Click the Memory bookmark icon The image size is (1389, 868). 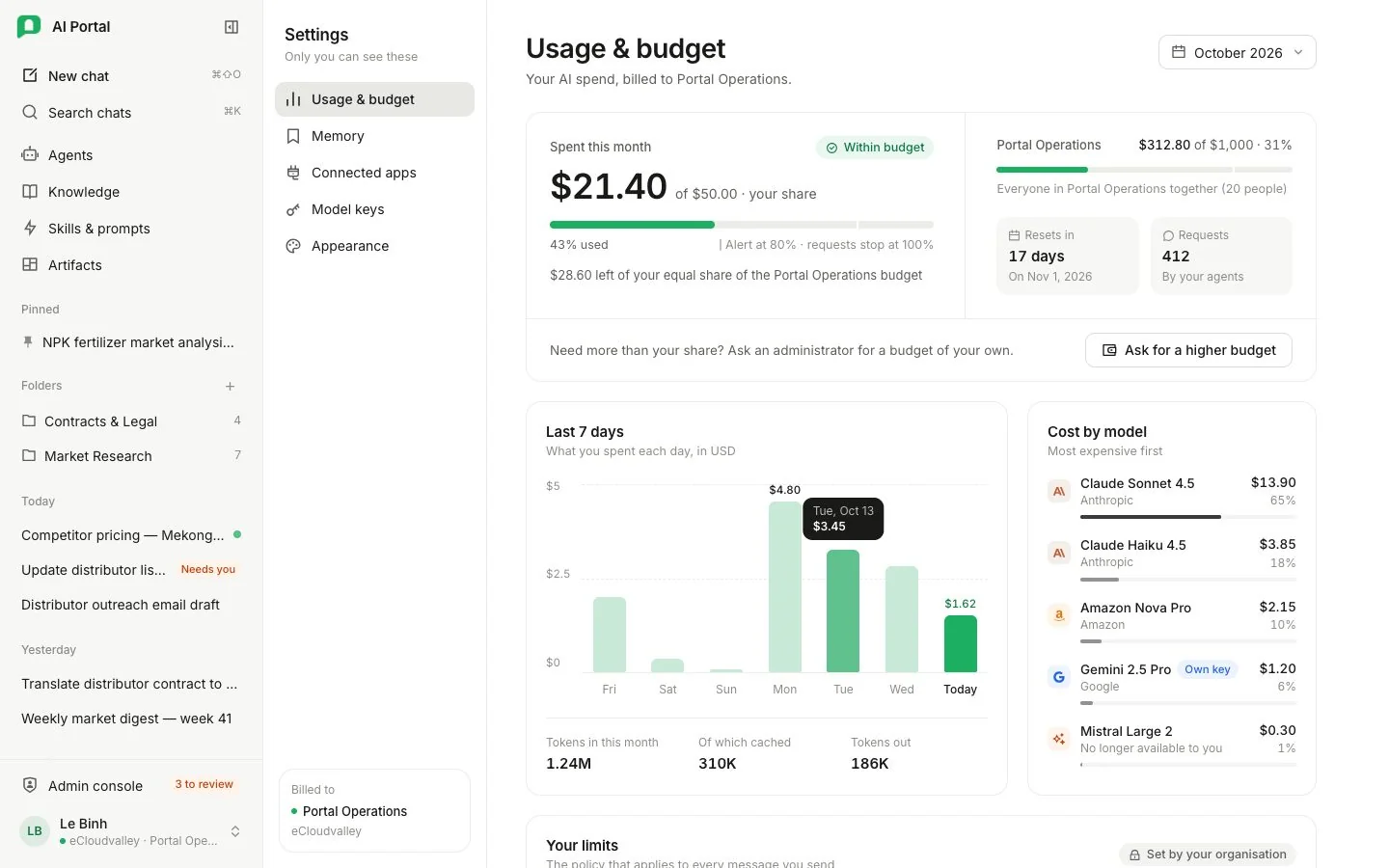[293, 136]
